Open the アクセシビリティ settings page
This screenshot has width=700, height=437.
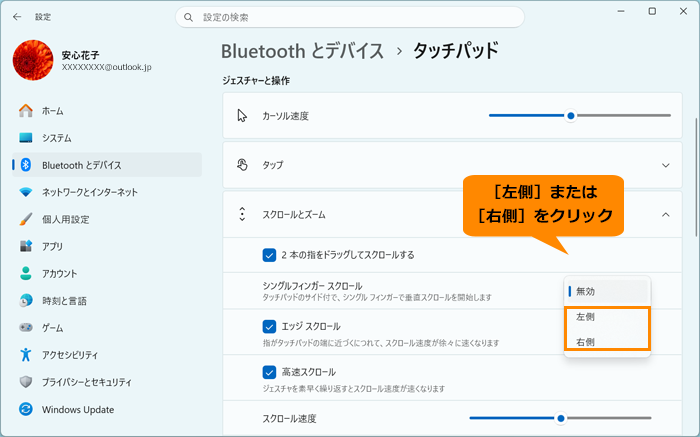coord(107,355)
